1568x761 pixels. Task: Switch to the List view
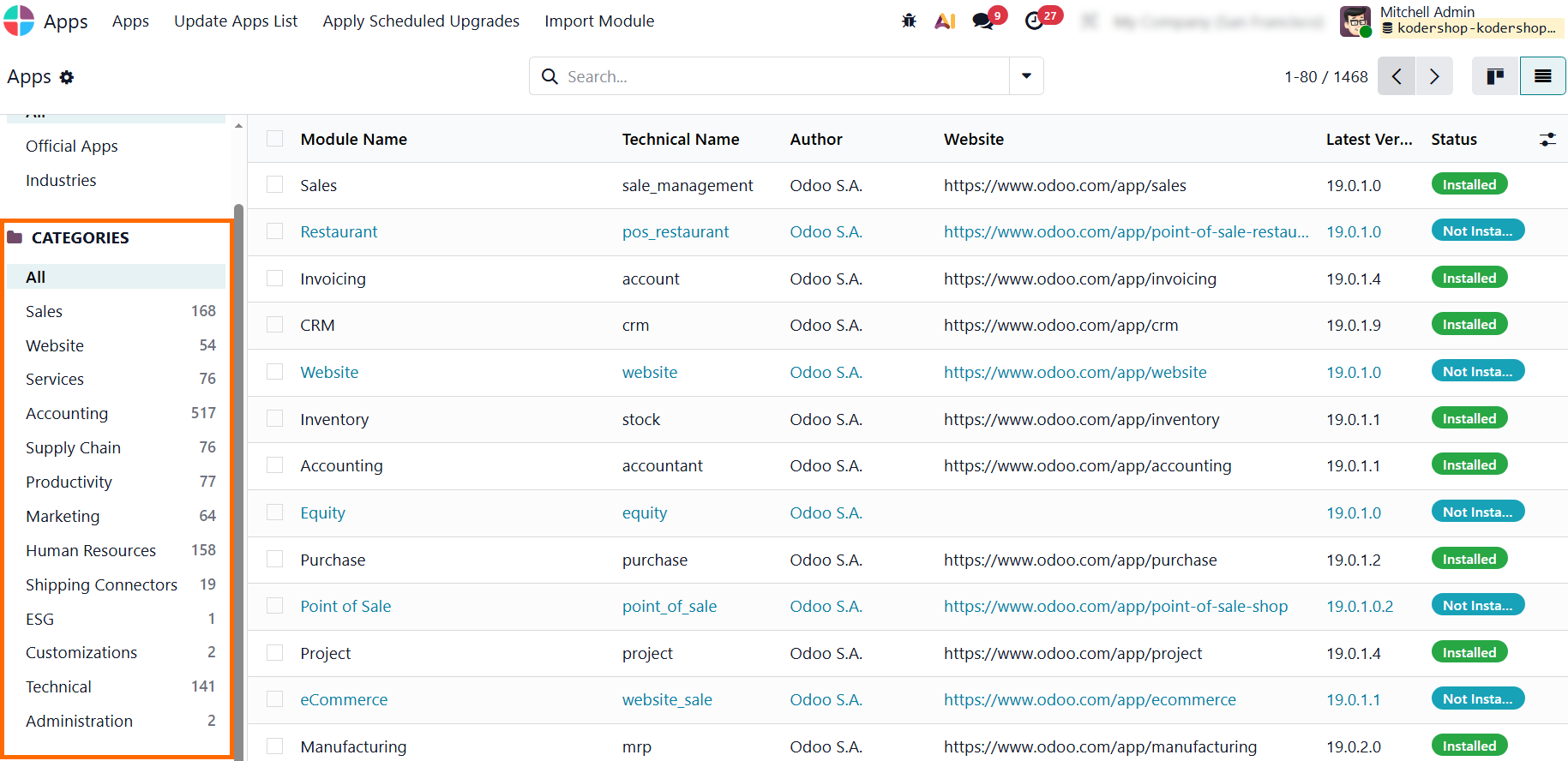coord(1543,76)
